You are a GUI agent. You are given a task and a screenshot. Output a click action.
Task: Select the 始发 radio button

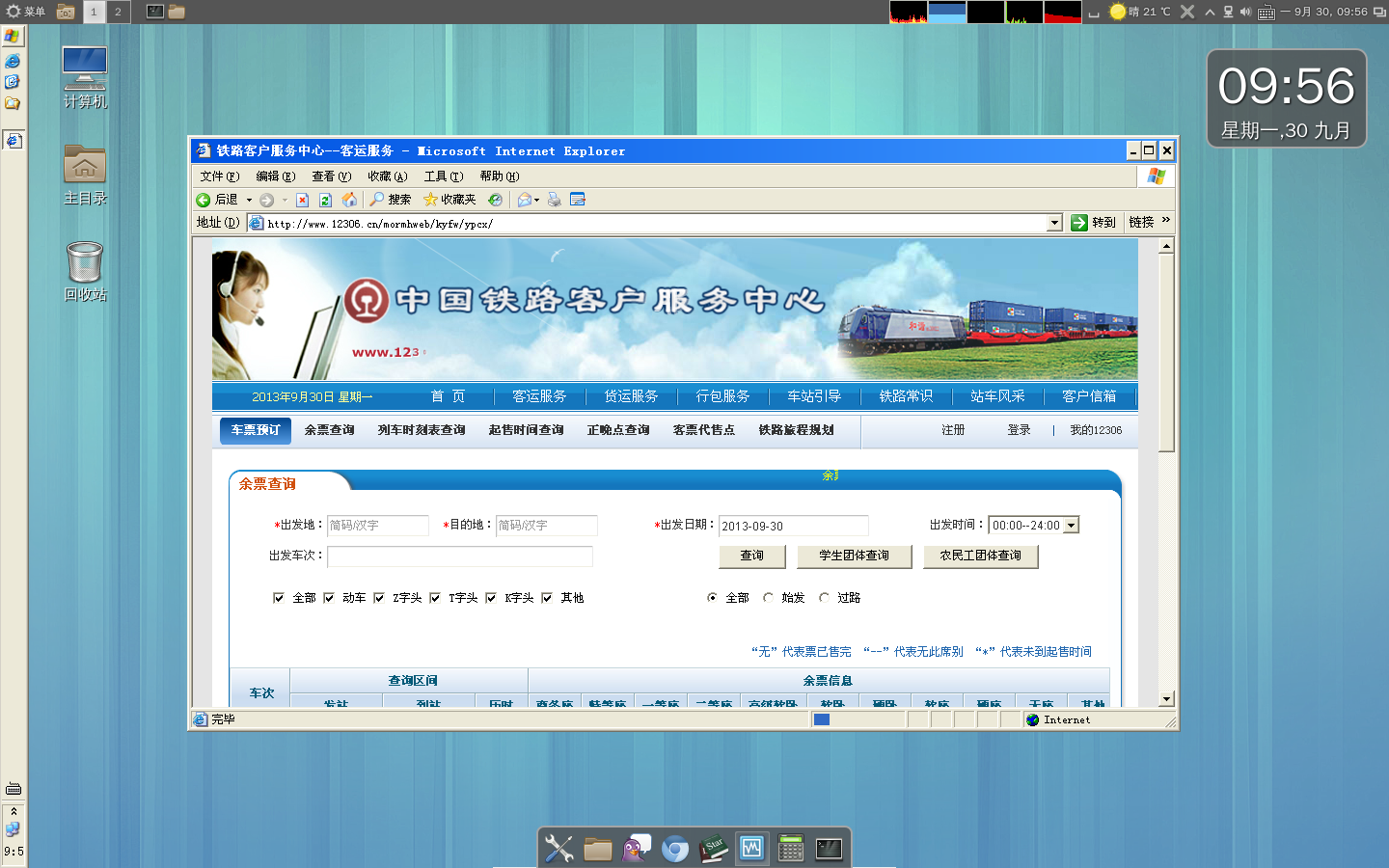pyautogui.click(x=768, y=598)
